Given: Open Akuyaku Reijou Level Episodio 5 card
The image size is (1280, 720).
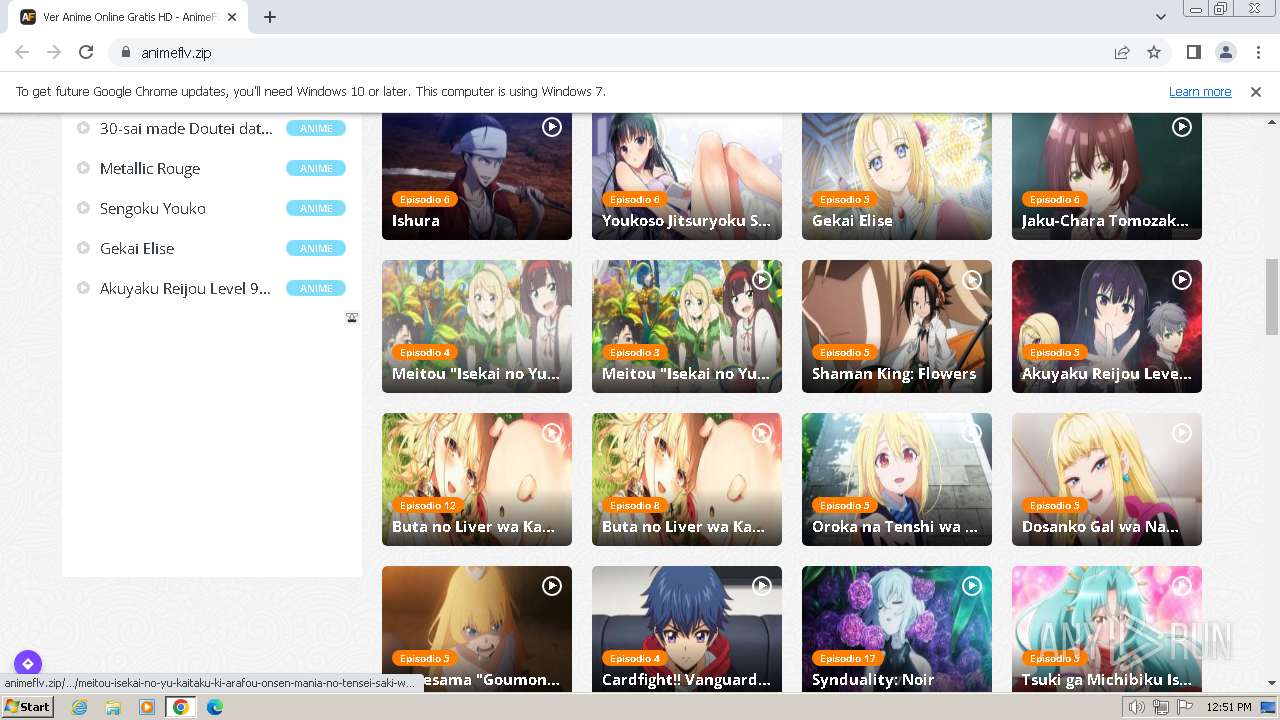Looking at the screenshot, I should coord(1107,326).
